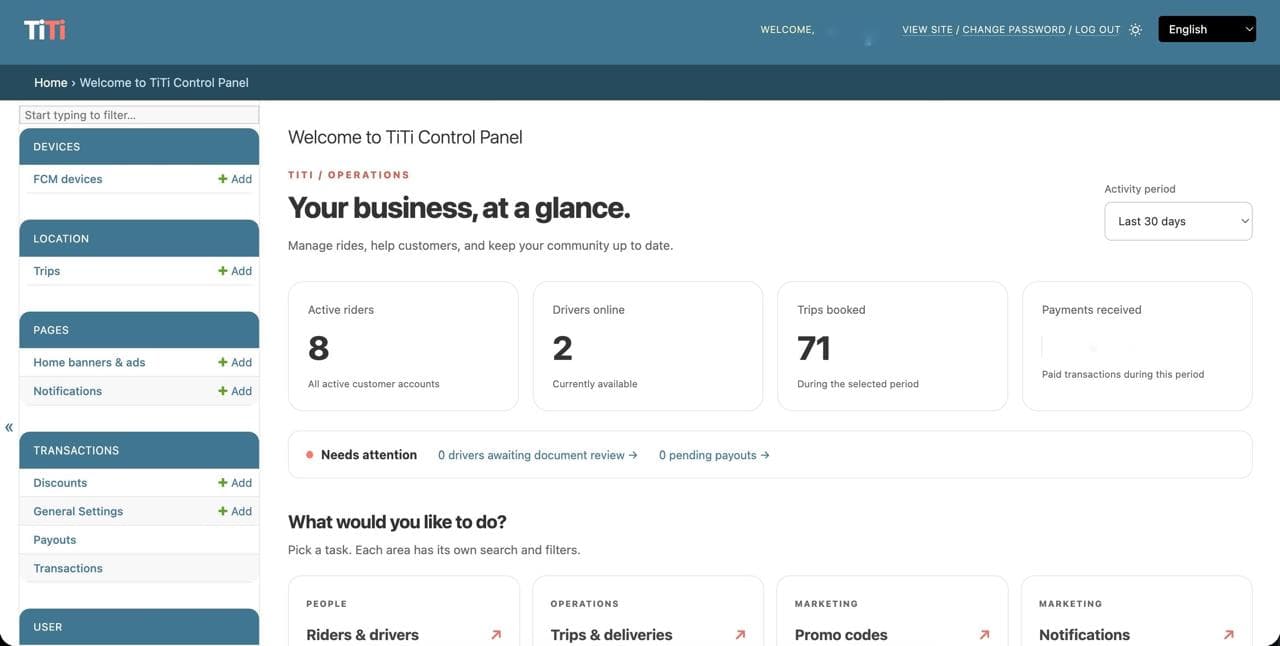Click the Log Out link
The image size is (1280, 646).
(1097, 30)
